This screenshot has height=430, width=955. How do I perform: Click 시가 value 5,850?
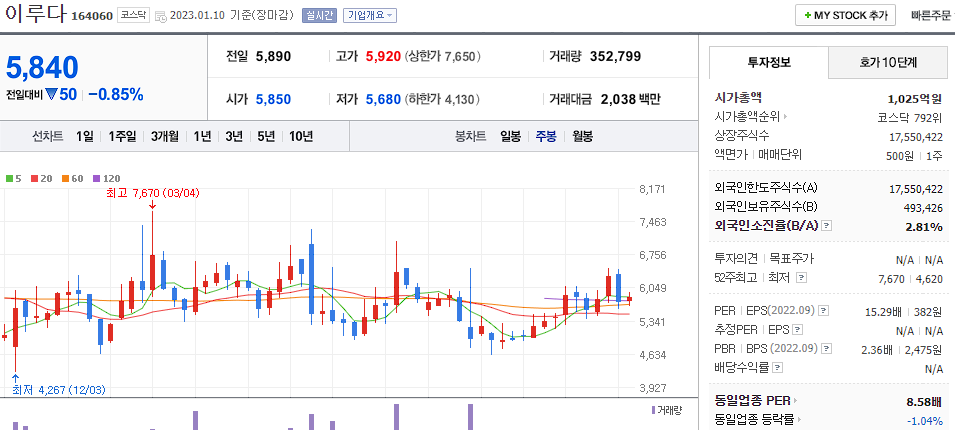(273, 99)
